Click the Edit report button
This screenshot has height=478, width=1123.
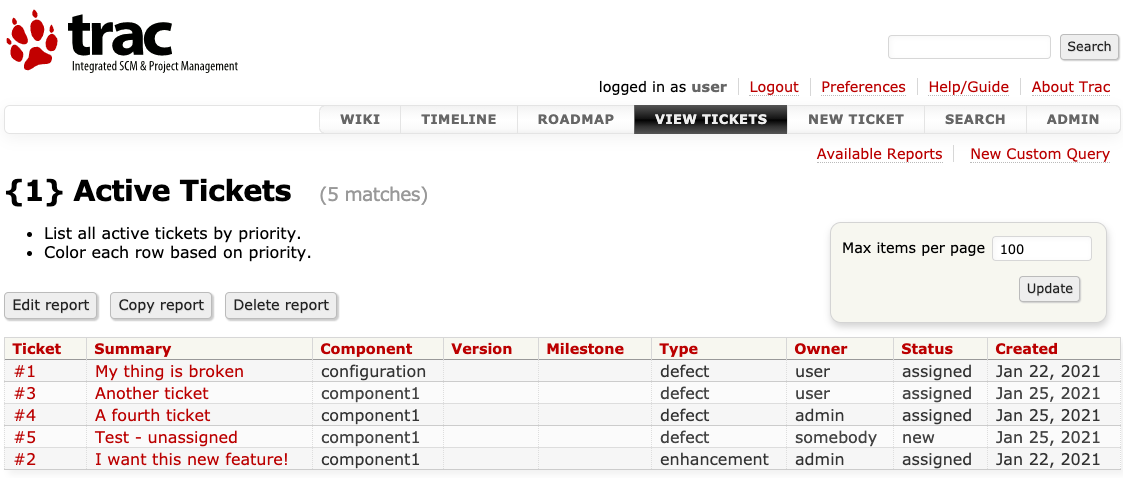click(x=51, y=305)
